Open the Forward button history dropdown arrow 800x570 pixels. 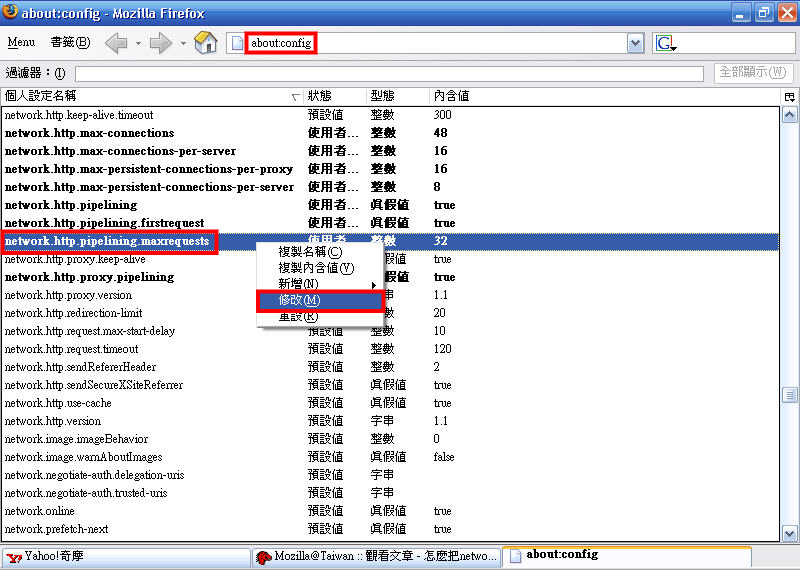click(183, 43)
